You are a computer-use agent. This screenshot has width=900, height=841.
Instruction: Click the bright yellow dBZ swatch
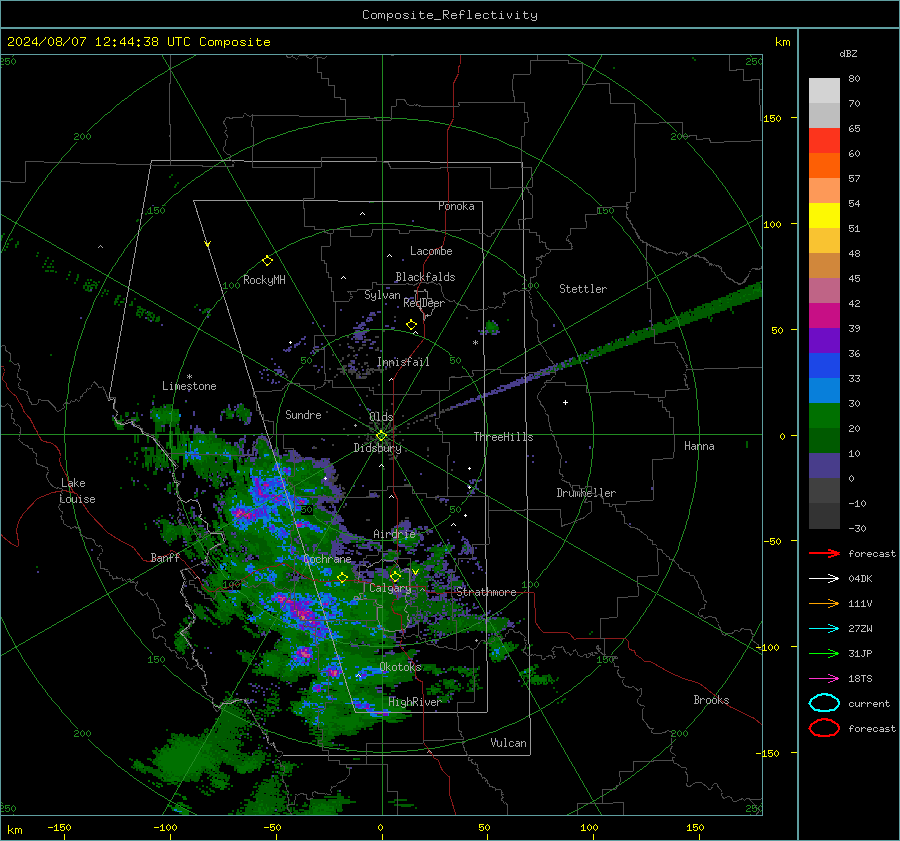pos(824,215)
